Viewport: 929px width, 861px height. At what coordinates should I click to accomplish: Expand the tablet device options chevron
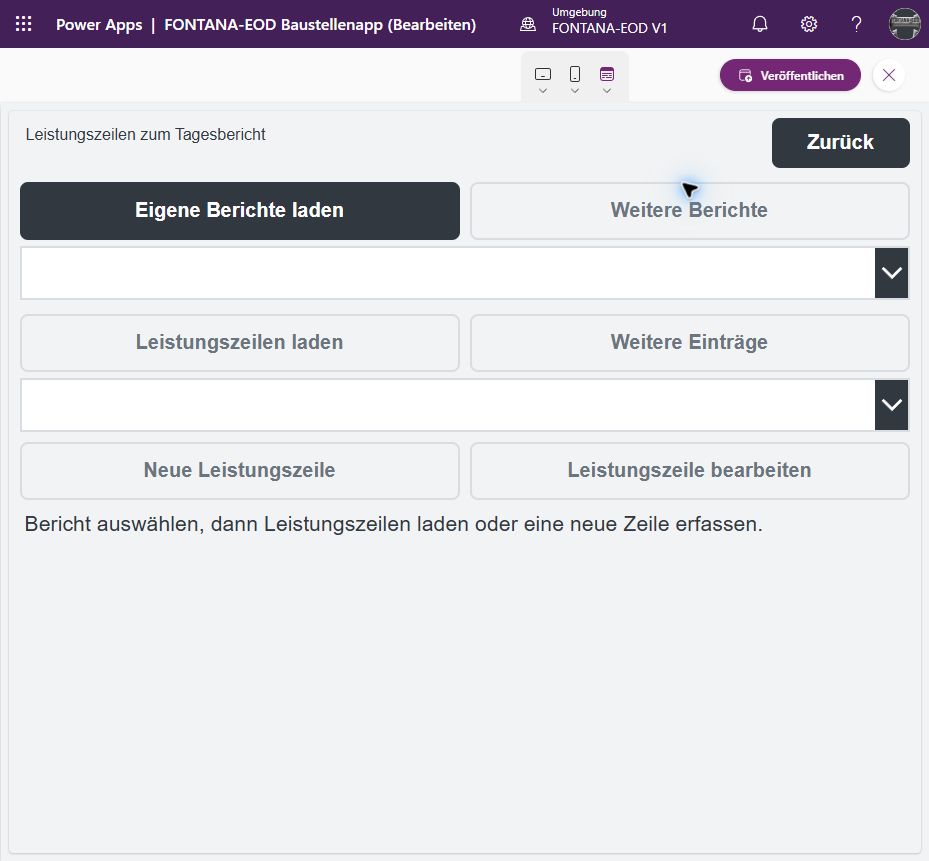[x=543, y=91]
